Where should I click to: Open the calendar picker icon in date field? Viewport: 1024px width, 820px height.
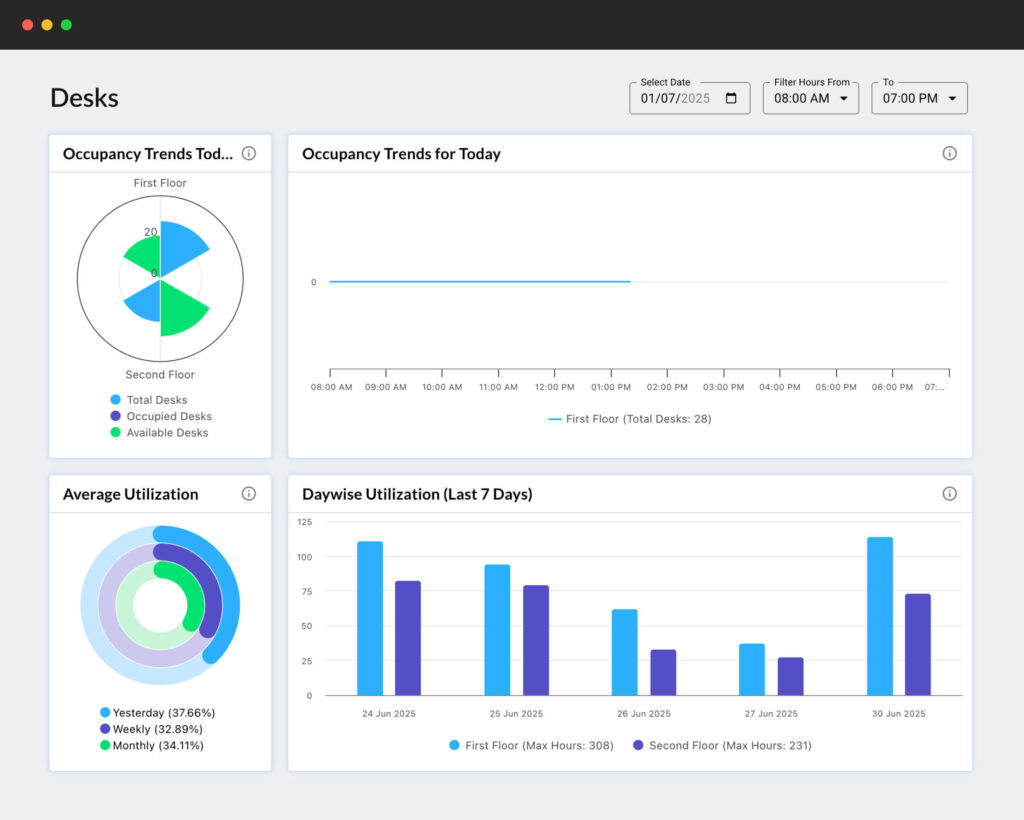point(731,98)
